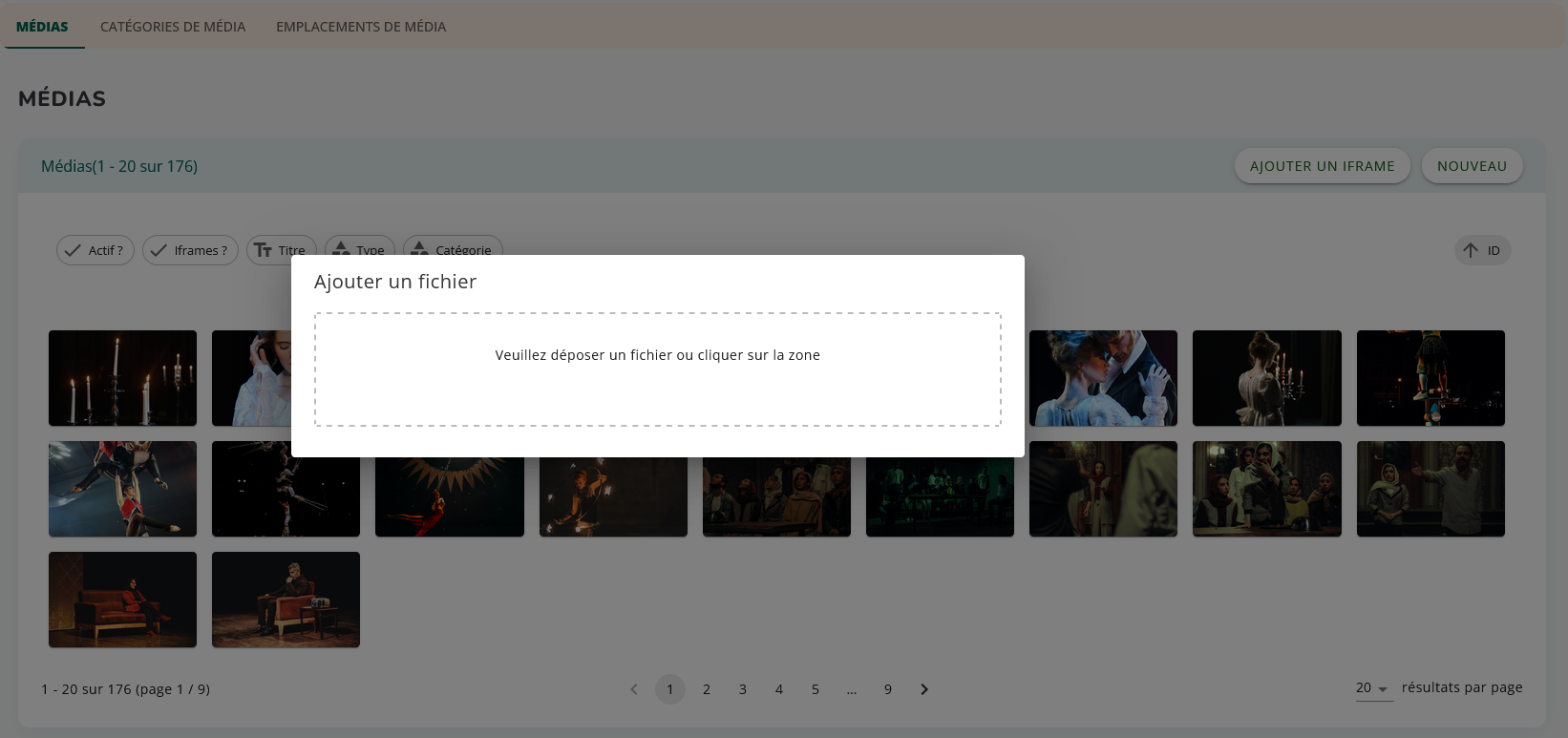The height and width of the screenshot is (738, 1568).
Task: Sort by ID arrow chip
Action: tap(1482, 250)
